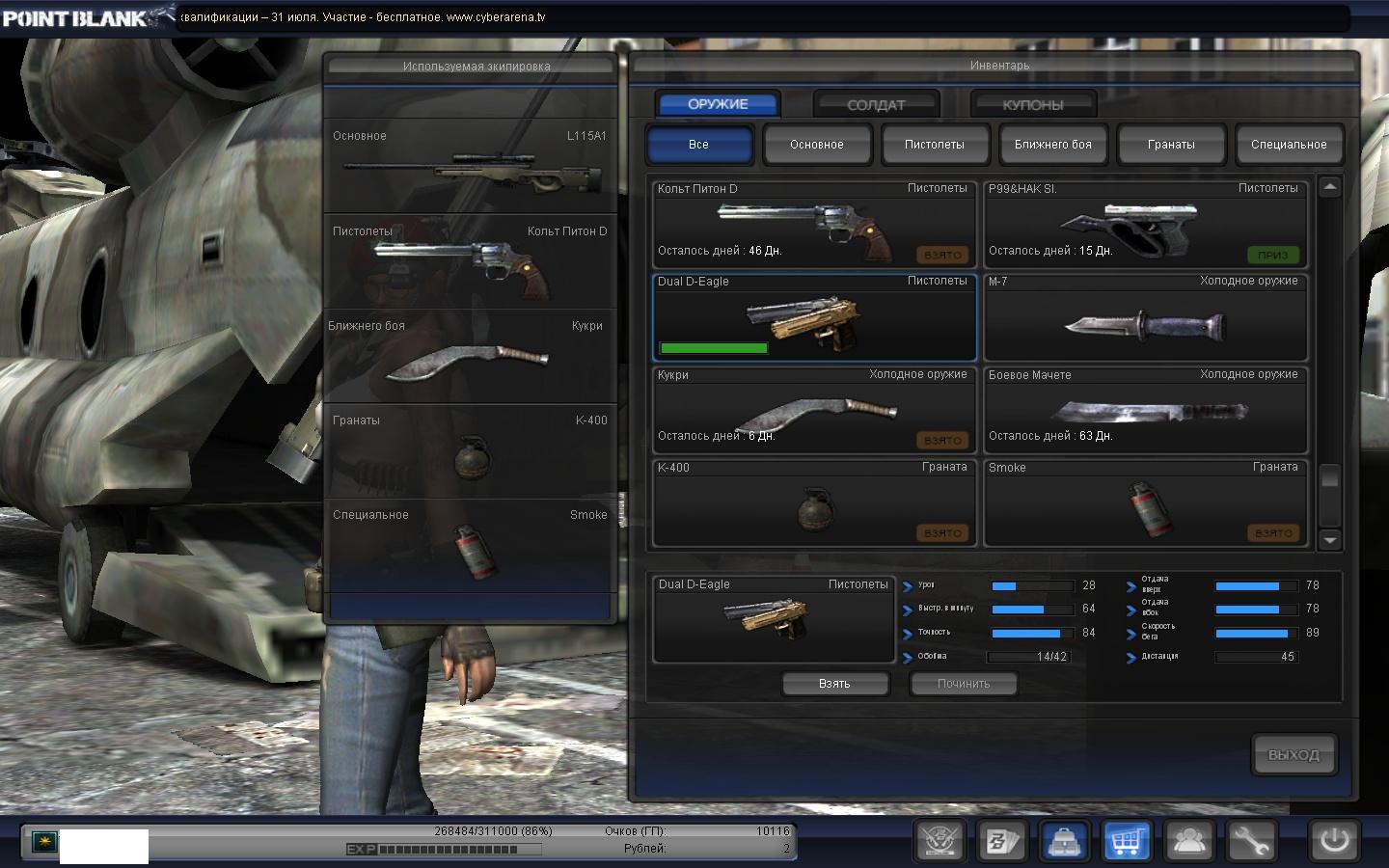Viewport: 1389px width, 868px height.
Task: Open settings with the wrench icon
Action: click(1250, 841)
